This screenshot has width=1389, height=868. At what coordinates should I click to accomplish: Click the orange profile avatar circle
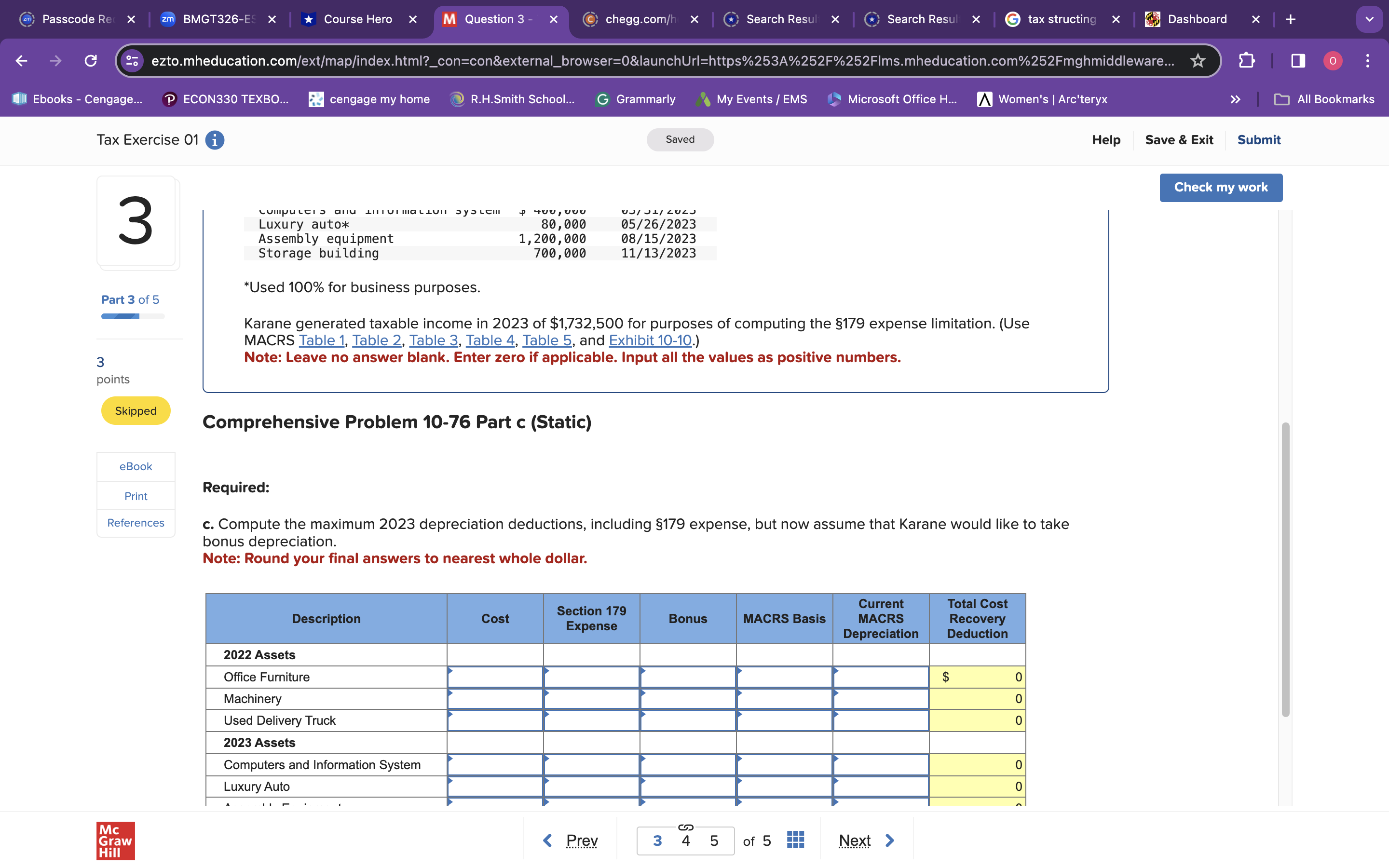(x=1333, y=60)
